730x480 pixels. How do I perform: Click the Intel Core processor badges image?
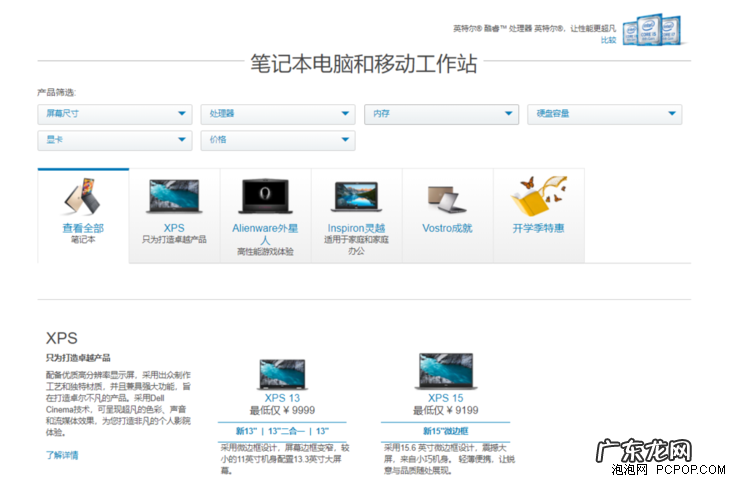pos(654,30)
